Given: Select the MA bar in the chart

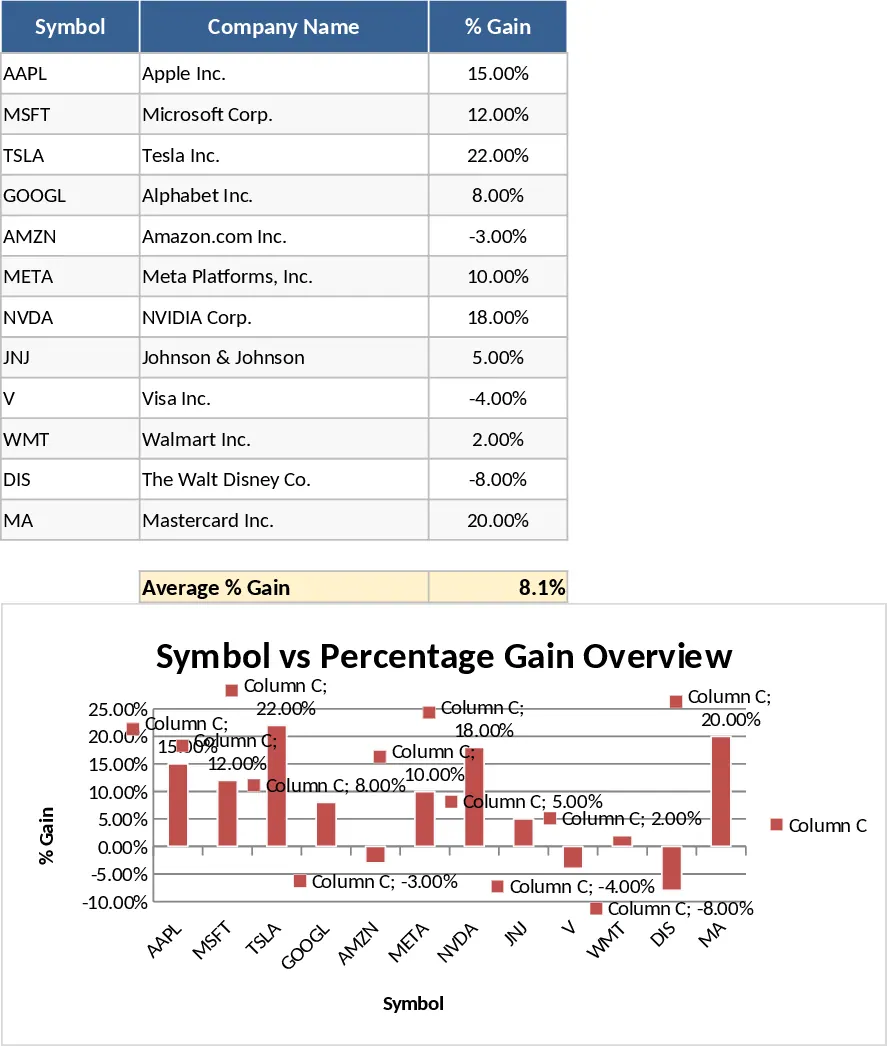Looking at the screenshot, I should (721, 791).
